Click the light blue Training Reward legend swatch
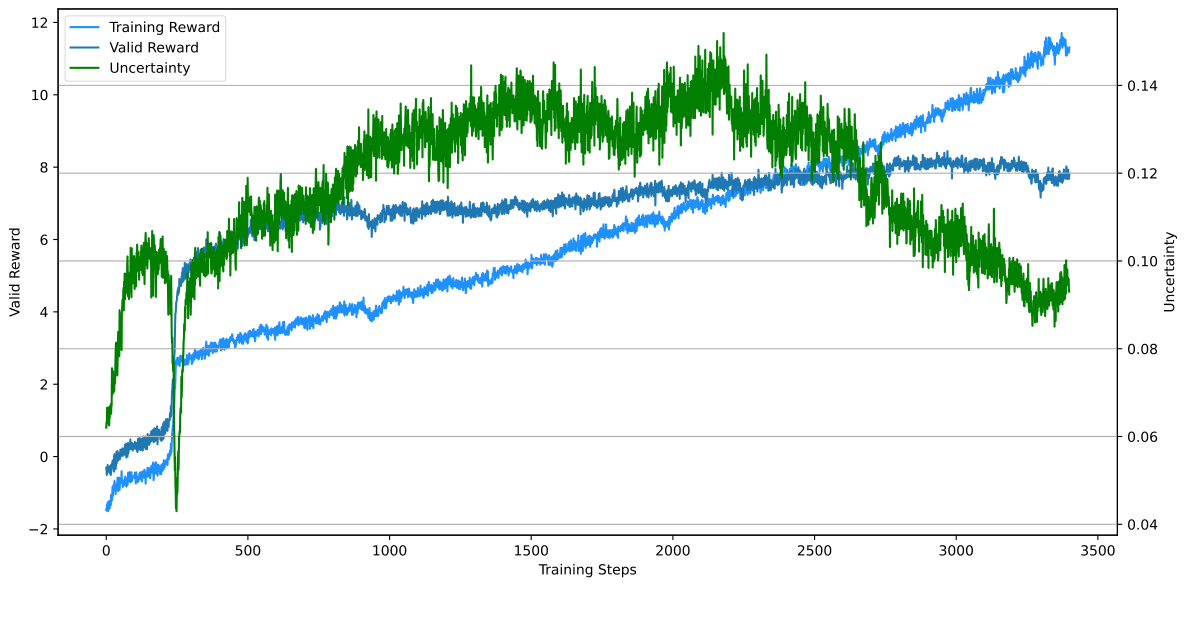The image size is (1186, 617). pos(84,27)
